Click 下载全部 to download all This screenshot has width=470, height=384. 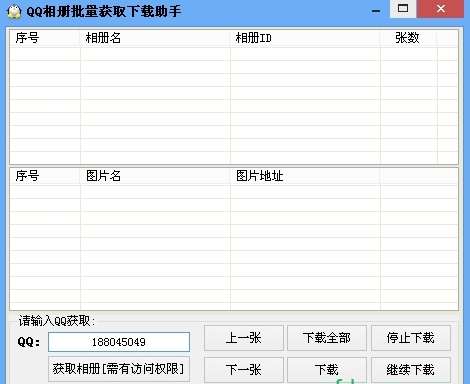pos(327,338)
